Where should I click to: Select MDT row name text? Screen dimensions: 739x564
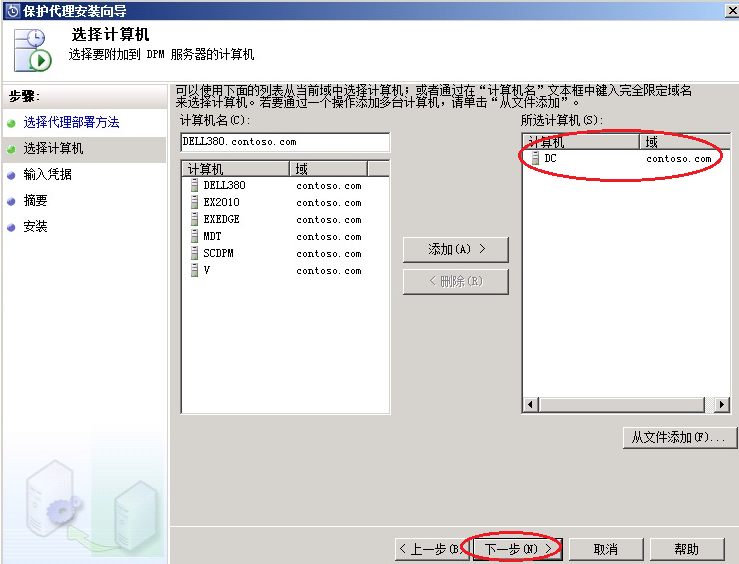212,236
